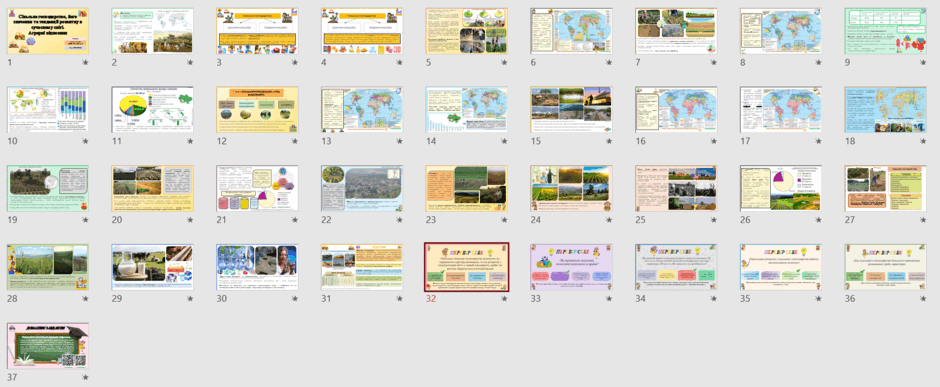This screenshot has height=387, width=940.
Task: Pick slide 15 photo collage thumbnail
Action: (x=571, y=110)
